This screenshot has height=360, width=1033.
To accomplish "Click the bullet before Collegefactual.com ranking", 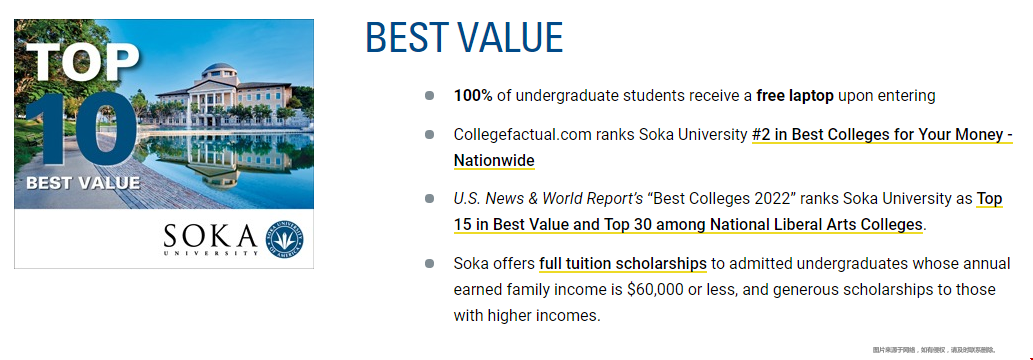I will [430, 135].
